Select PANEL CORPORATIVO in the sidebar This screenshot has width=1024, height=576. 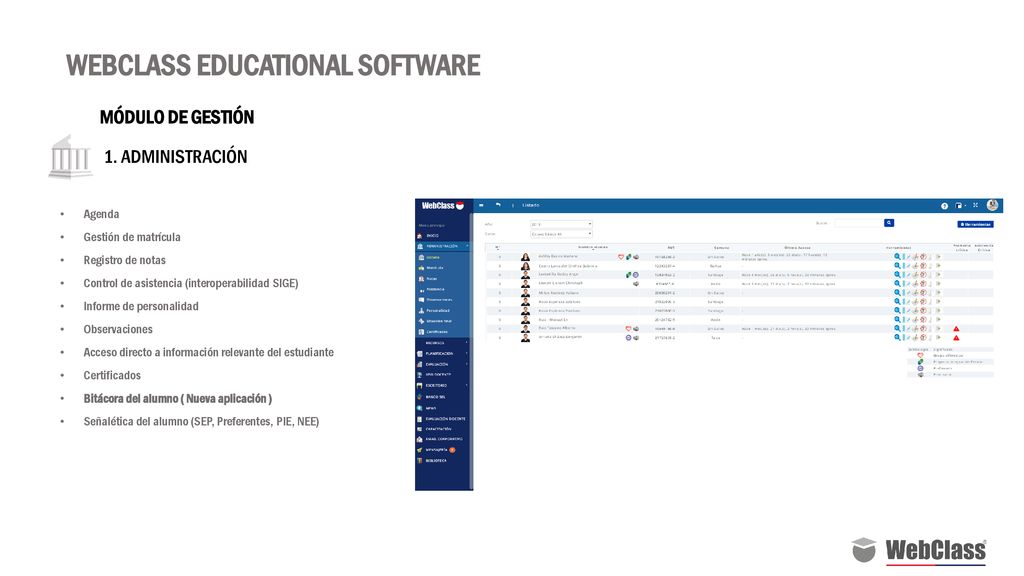coord(443,439)
